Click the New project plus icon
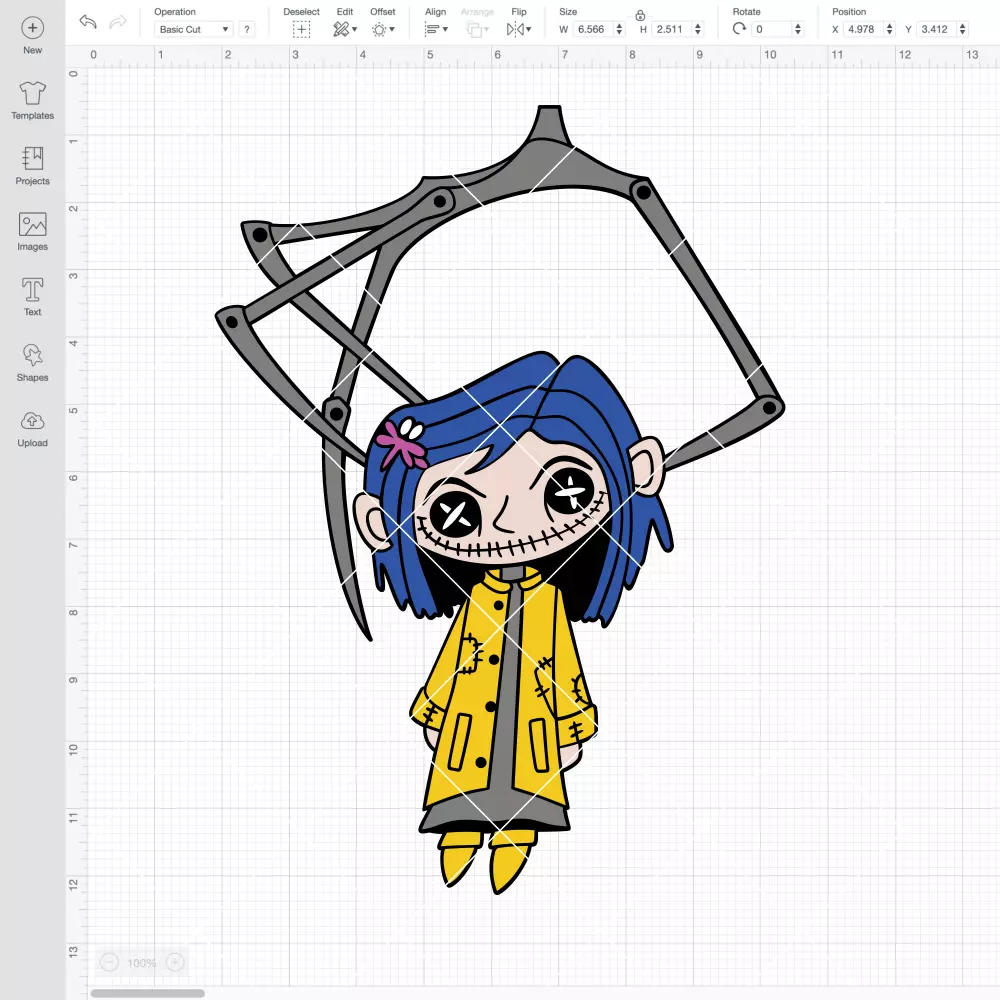The width and height of the screenshot is (1000, 1000). pyautogui.click(x=33, y=28)
